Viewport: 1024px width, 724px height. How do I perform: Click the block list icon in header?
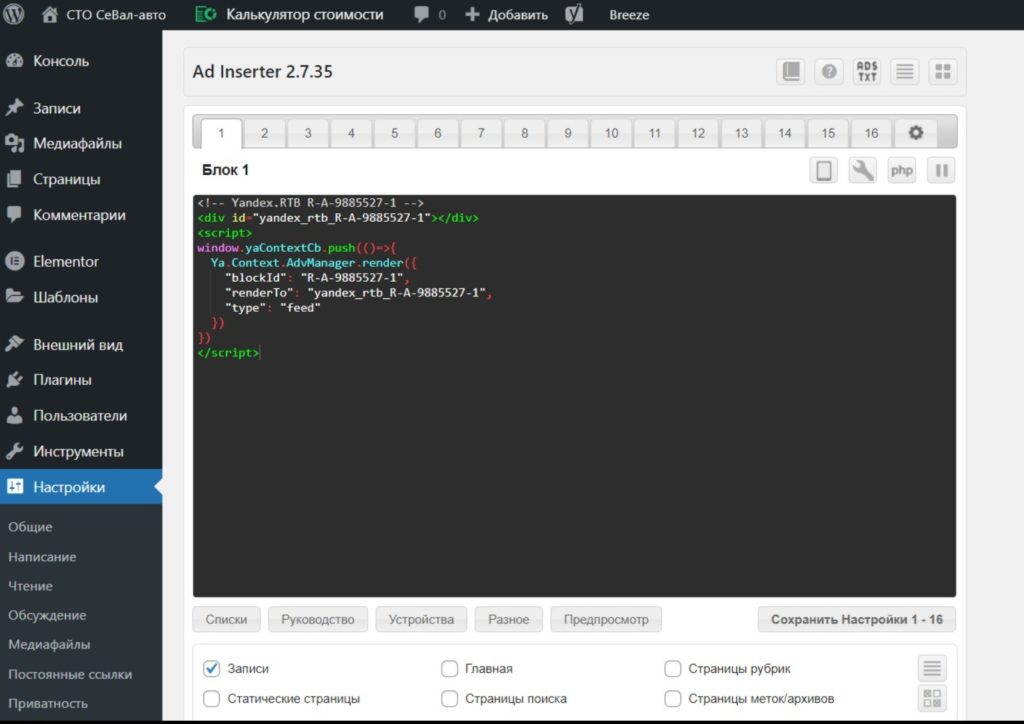click(904, 71)
